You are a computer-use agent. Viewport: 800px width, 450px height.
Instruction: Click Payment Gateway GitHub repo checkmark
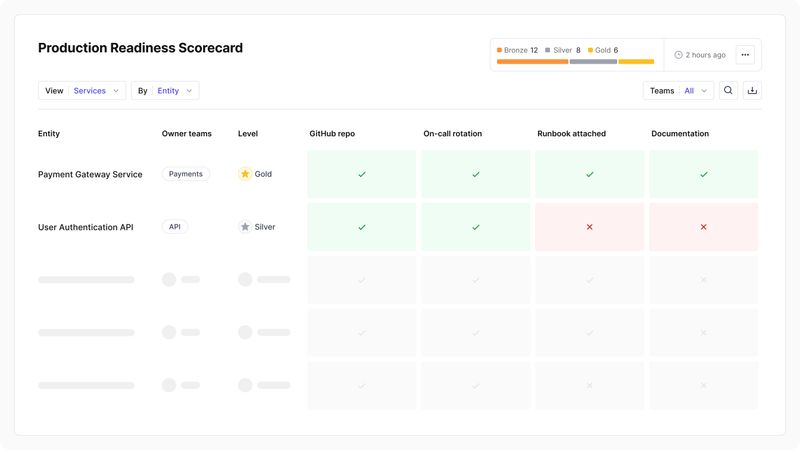tap(362, 174)
